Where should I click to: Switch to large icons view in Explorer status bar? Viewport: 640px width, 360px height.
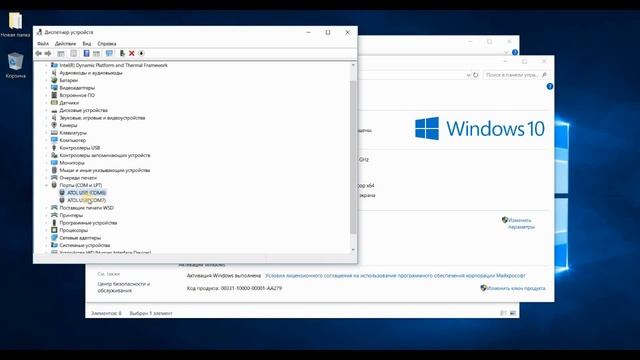513,313
